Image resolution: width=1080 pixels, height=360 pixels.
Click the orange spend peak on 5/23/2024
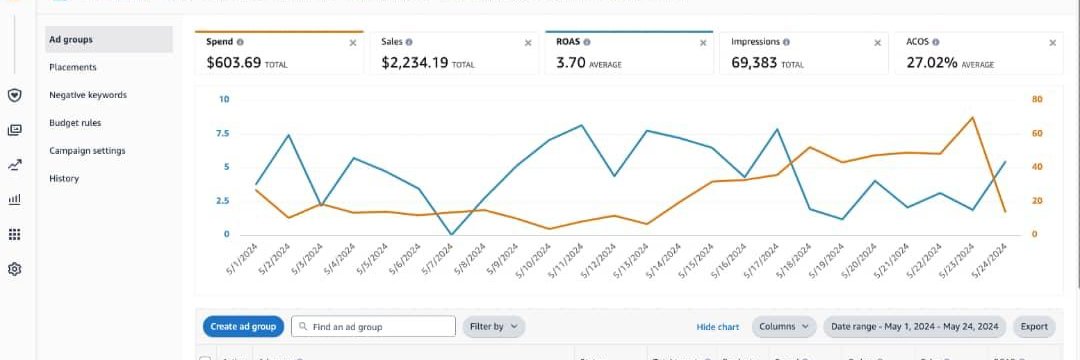972,118
